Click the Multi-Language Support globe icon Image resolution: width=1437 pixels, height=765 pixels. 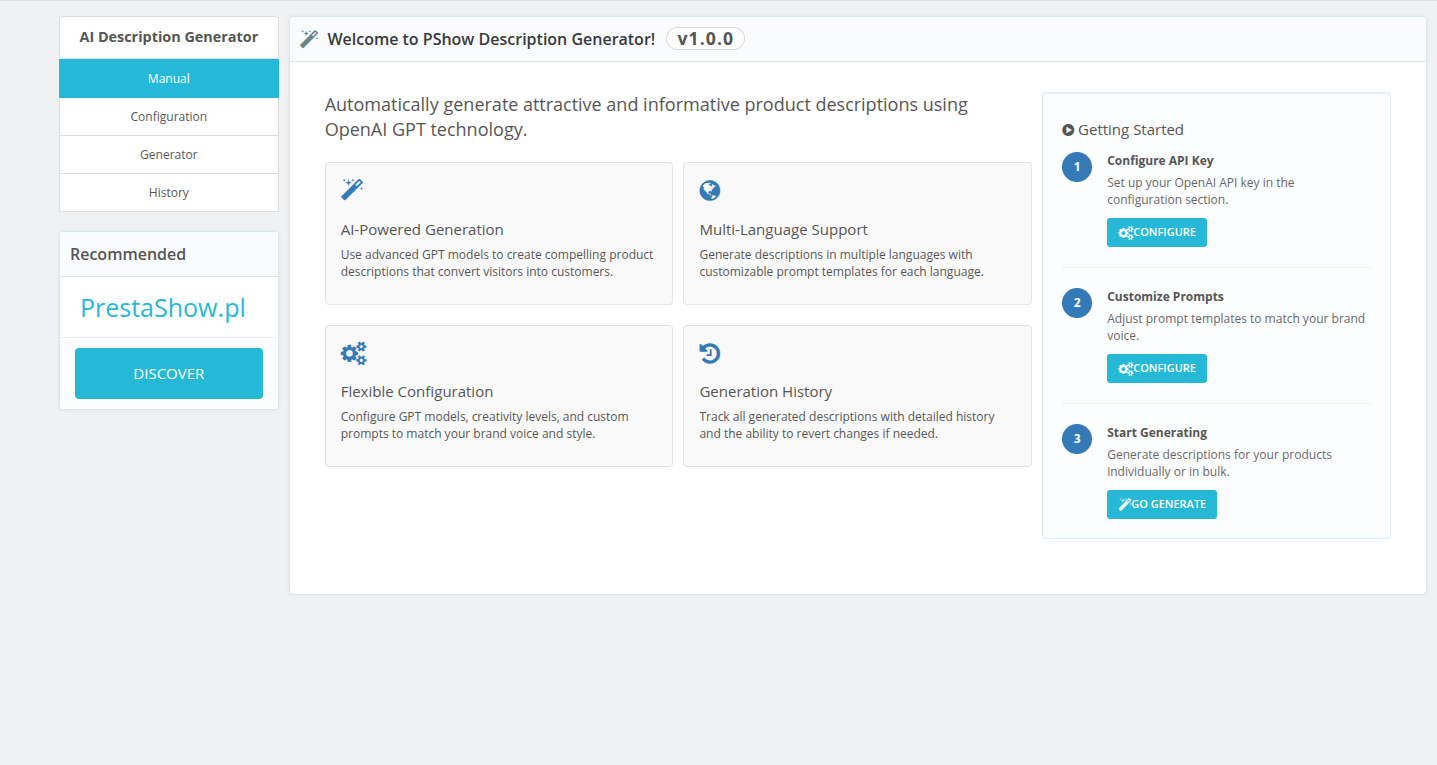click(710, 190)
